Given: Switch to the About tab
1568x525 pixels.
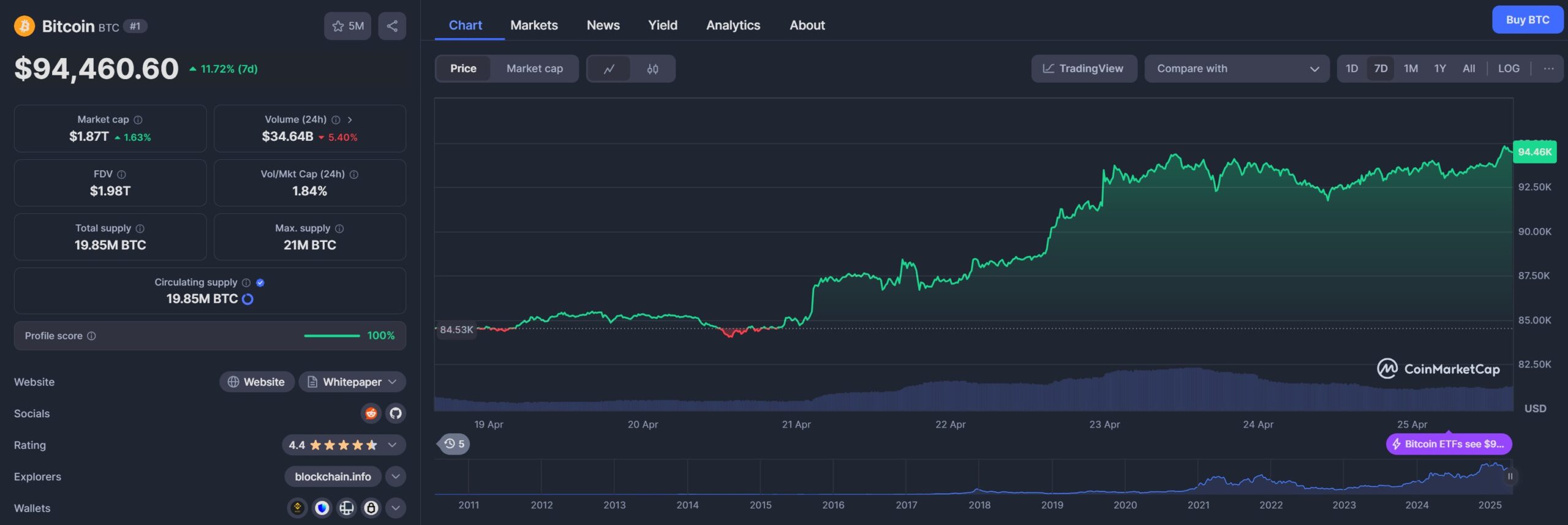Looking at the screenshot, I should (x=807, y=25).
